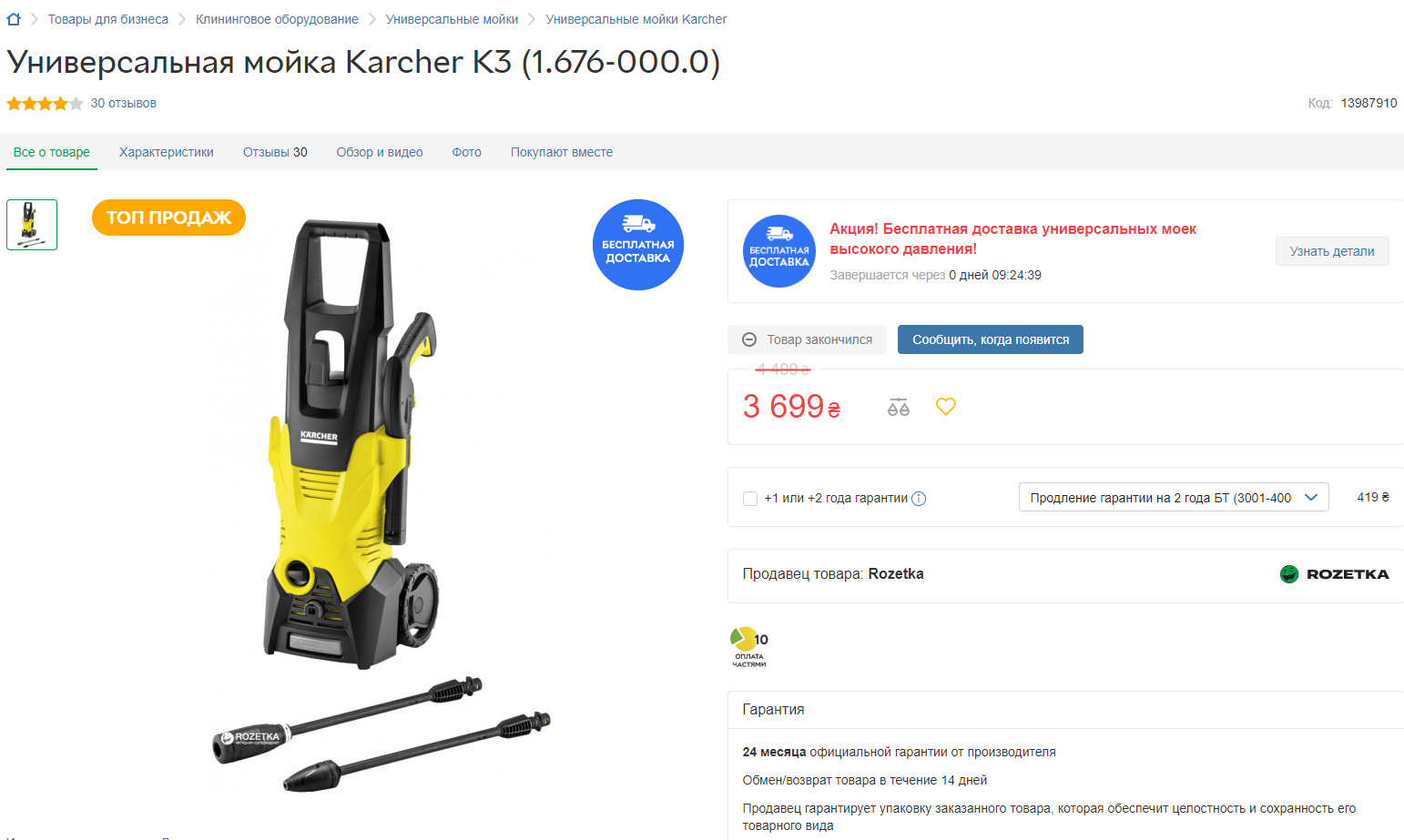Open the Отзывы 30 tab
Image resolution: width=1404 pixels, height=840 pixels.
pos(275,152)
